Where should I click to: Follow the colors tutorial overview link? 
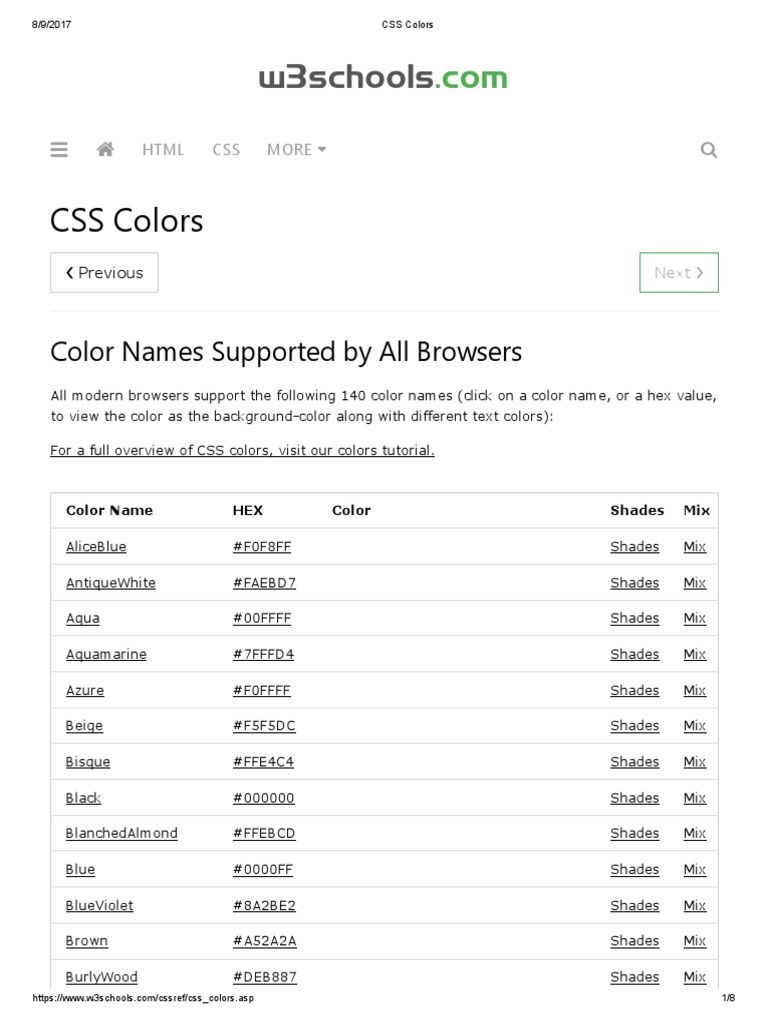pyautogui.click(x=242, y=450)
